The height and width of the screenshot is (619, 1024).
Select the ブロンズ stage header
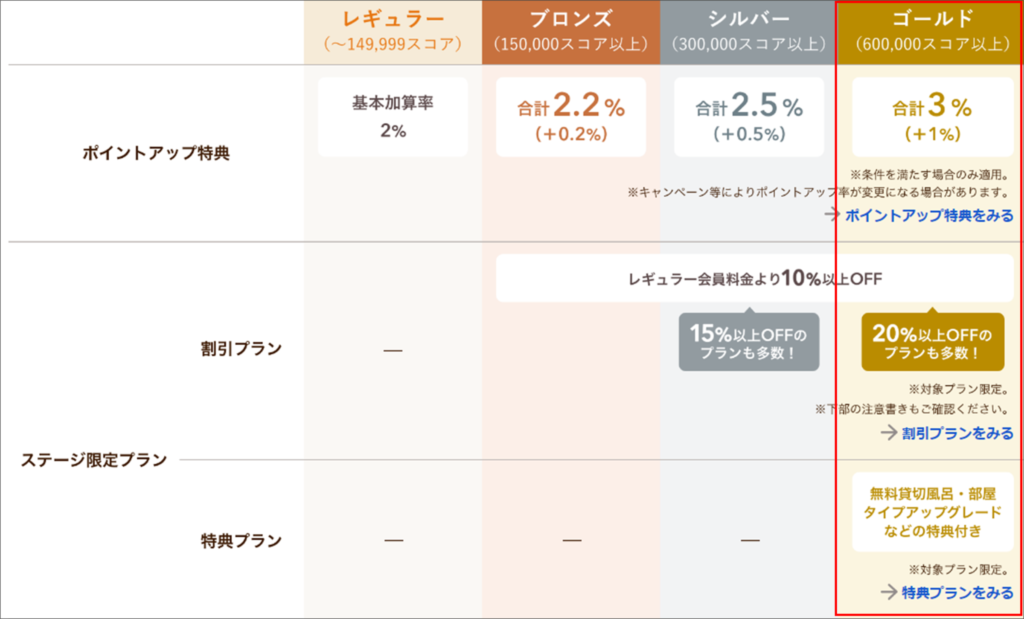pyautogui.click(x=571, y=32)
